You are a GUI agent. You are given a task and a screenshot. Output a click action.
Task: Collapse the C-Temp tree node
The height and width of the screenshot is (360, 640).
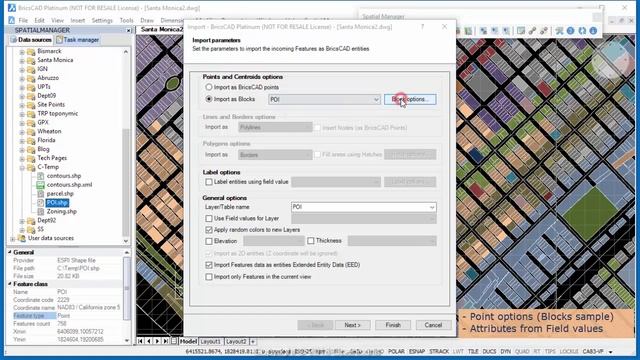click(x=22, y=167)
